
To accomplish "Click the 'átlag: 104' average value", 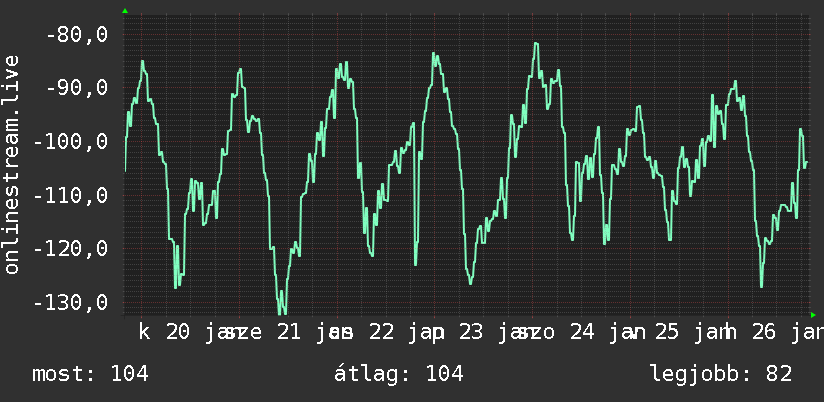I will pyautogui.click(x=399, y=374).
